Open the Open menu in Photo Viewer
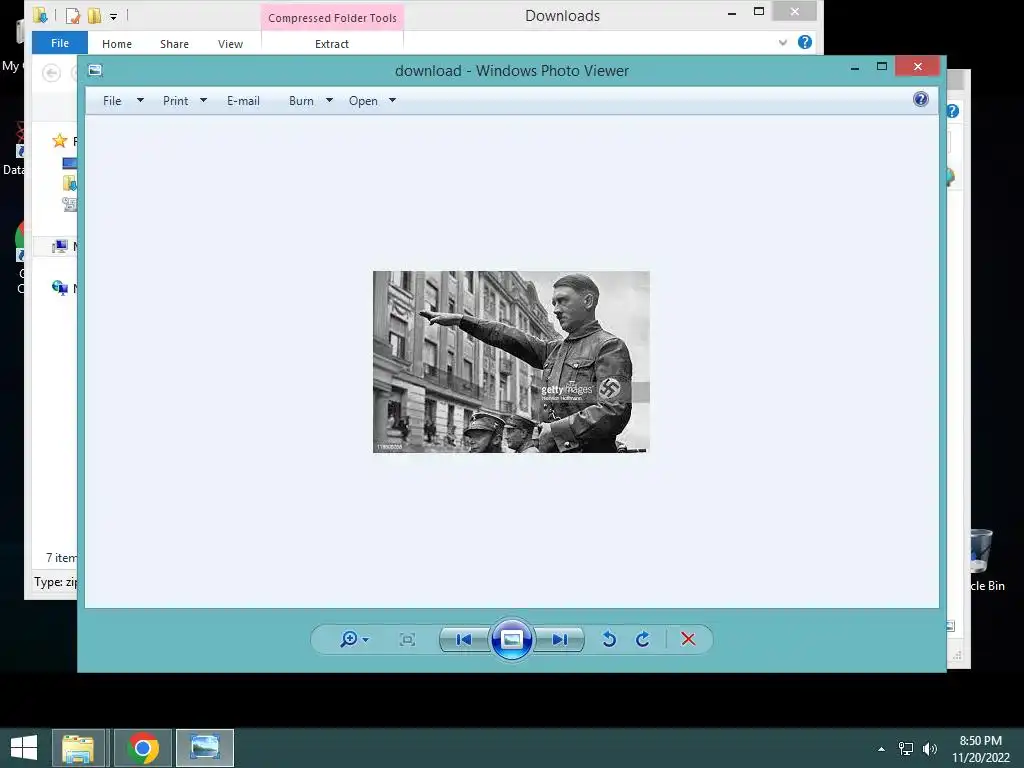The image size is (1024, 768). click(363, 101)
